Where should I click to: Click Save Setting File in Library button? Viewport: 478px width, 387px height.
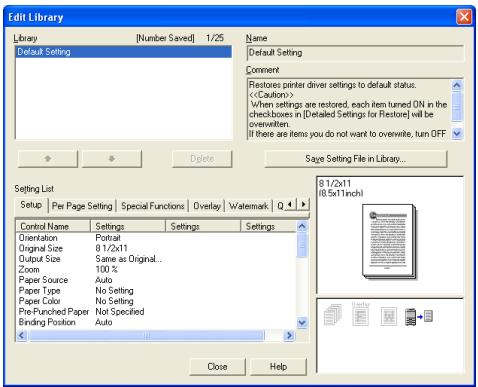coord(355,159)
